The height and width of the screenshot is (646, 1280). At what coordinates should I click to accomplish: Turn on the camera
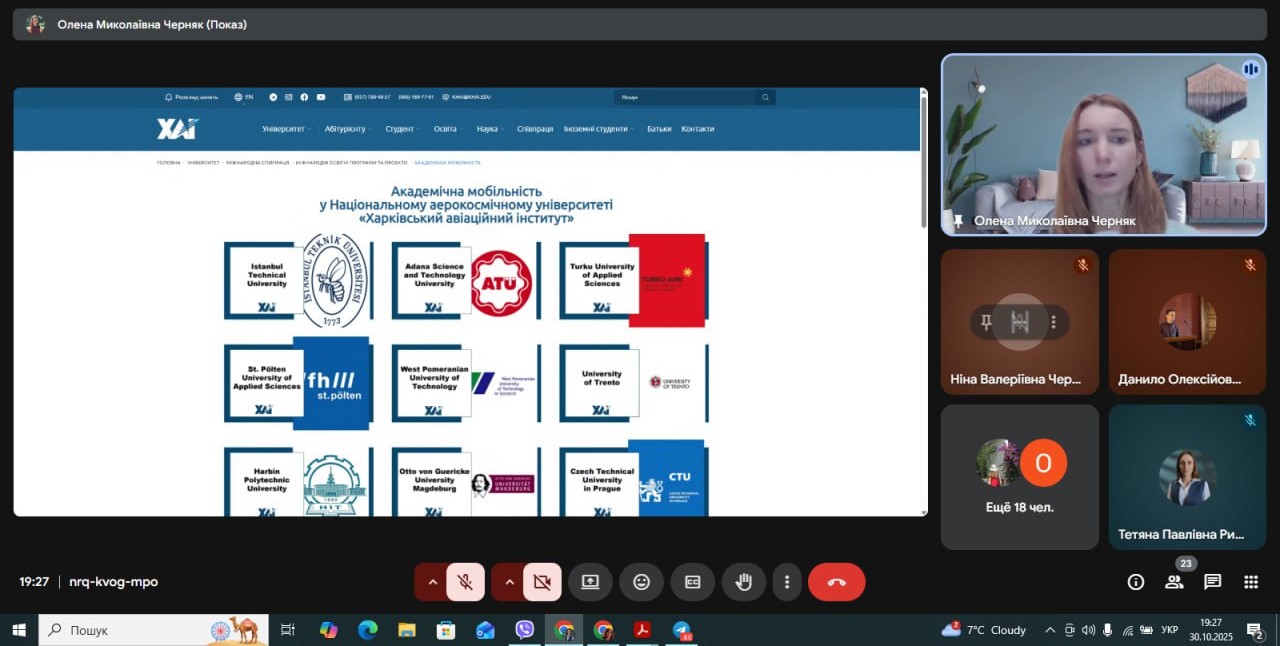[541, 582]
